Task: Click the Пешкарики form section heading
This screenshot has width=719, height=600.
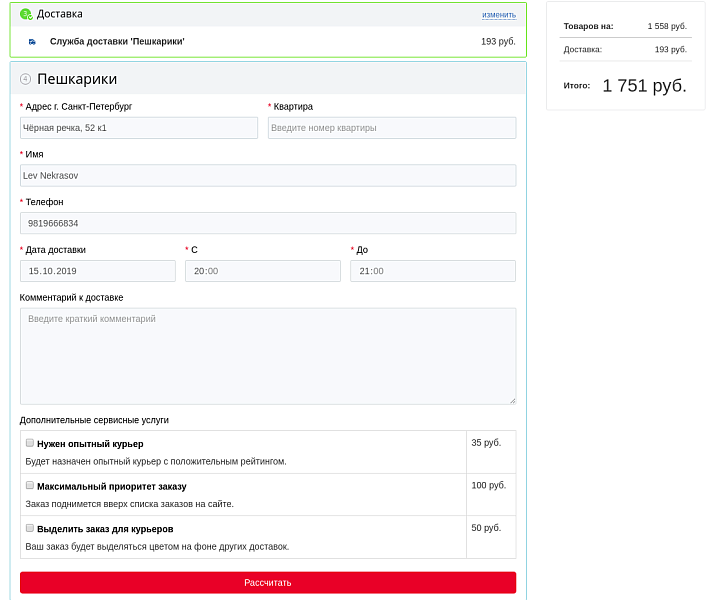Action: 77,79
